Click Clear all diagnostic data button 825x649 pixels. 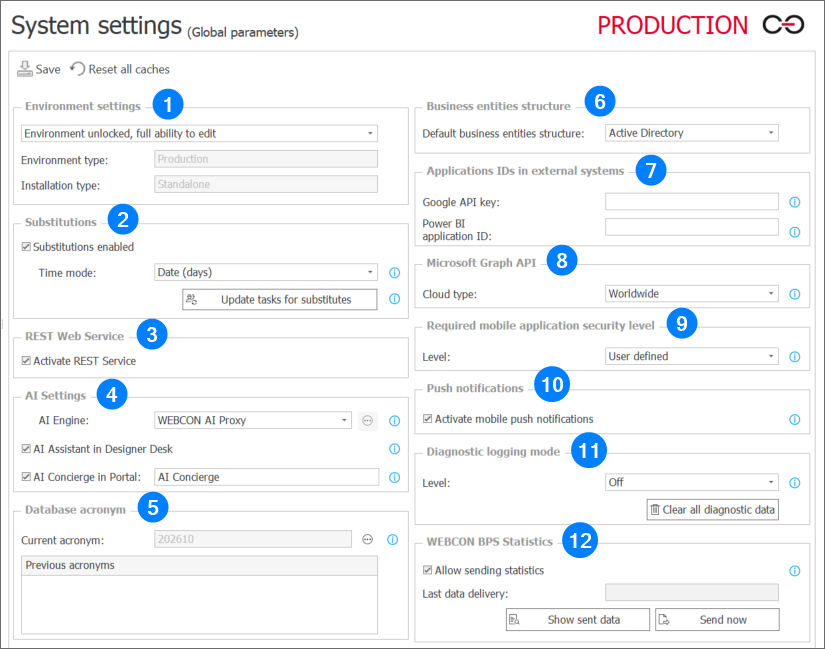(x=712, y=510)
